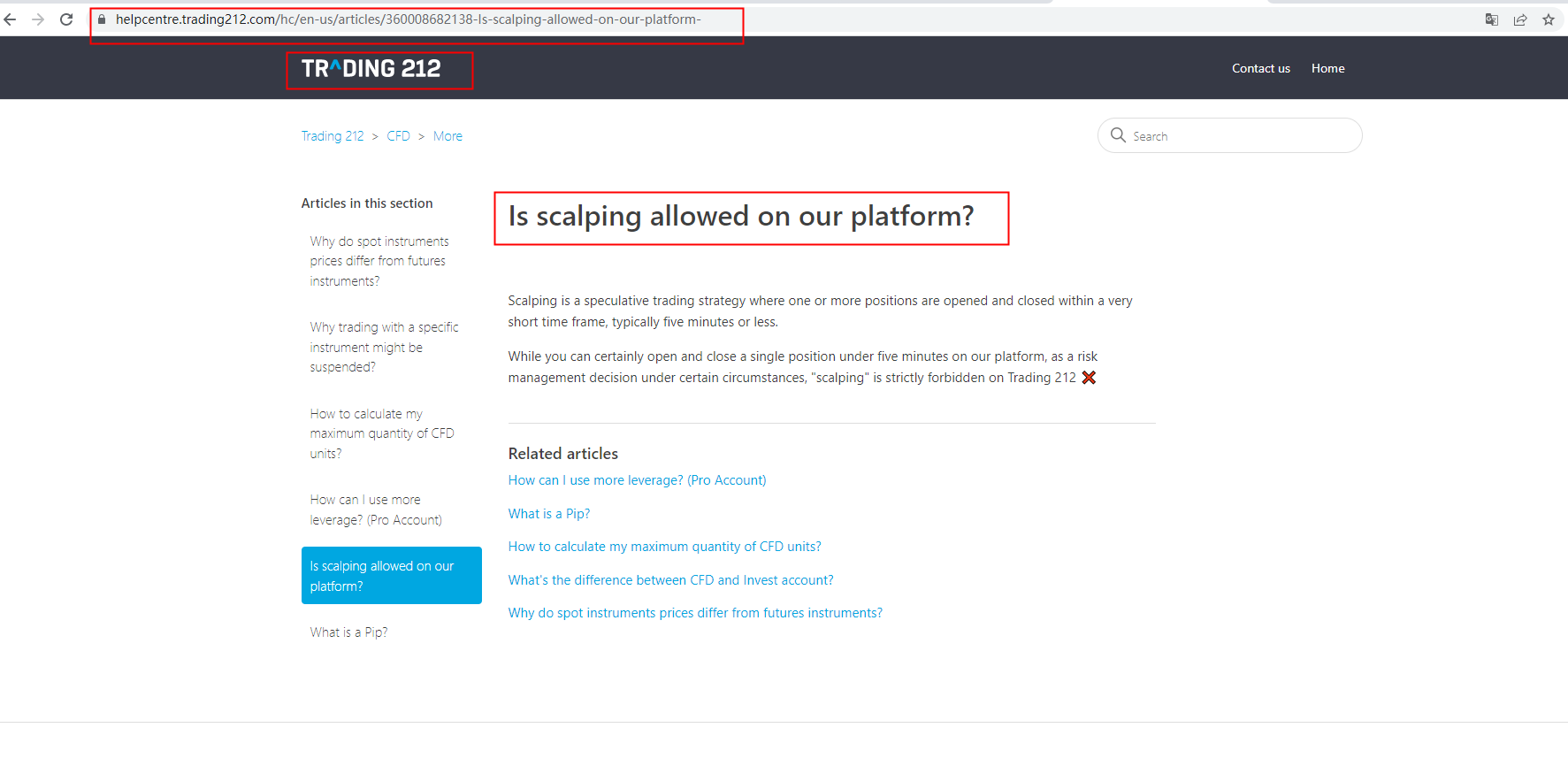Focus the Search input field
This screenshot has width=1568, height=766.
(x=1229, y=135)
